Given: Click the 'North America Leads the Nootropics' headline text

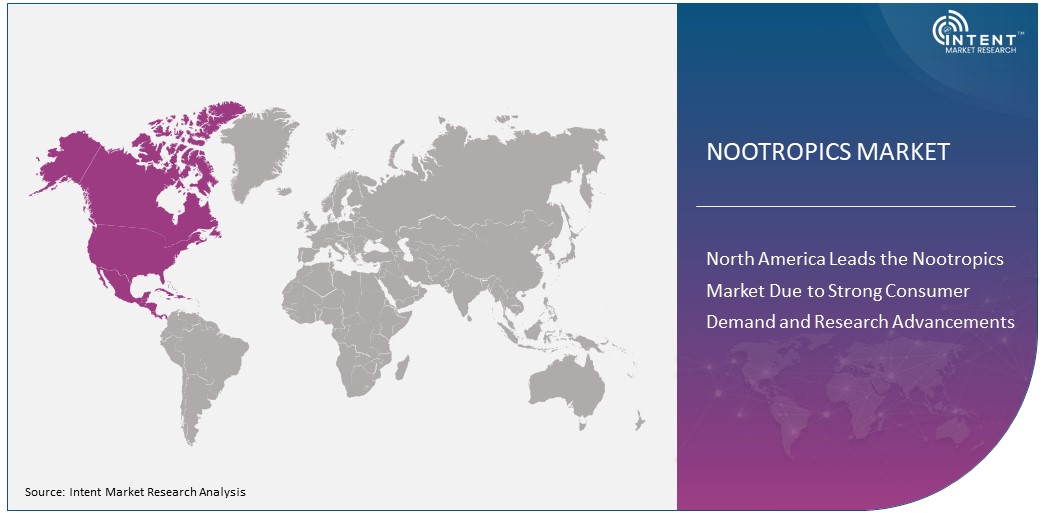Looking at the screenshot, I should (x=855, y=258).
